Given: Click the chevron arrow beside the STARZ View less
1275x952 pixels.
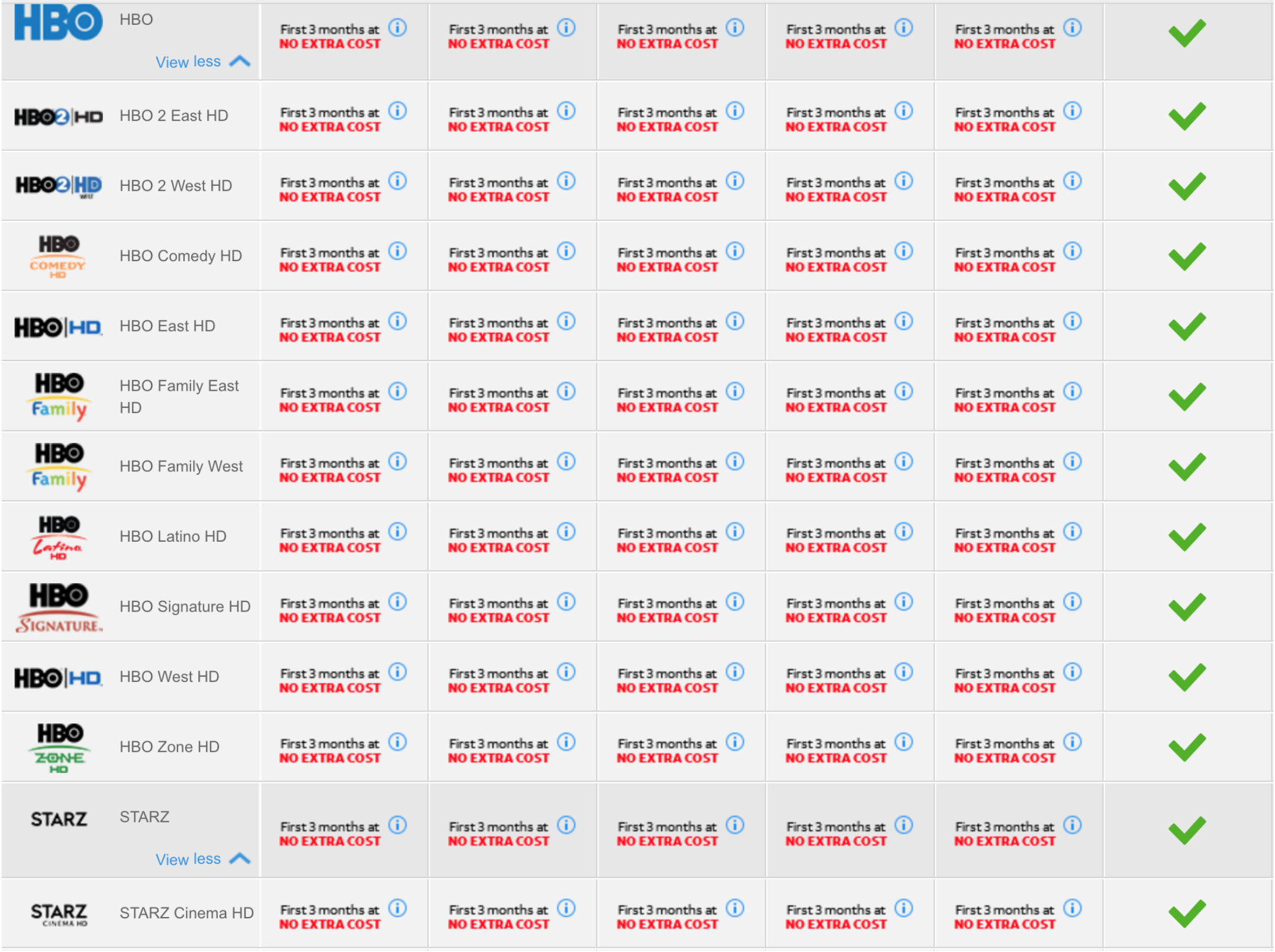Looking at the screenshot, I should pyautogui.click(x=240, y=858).
